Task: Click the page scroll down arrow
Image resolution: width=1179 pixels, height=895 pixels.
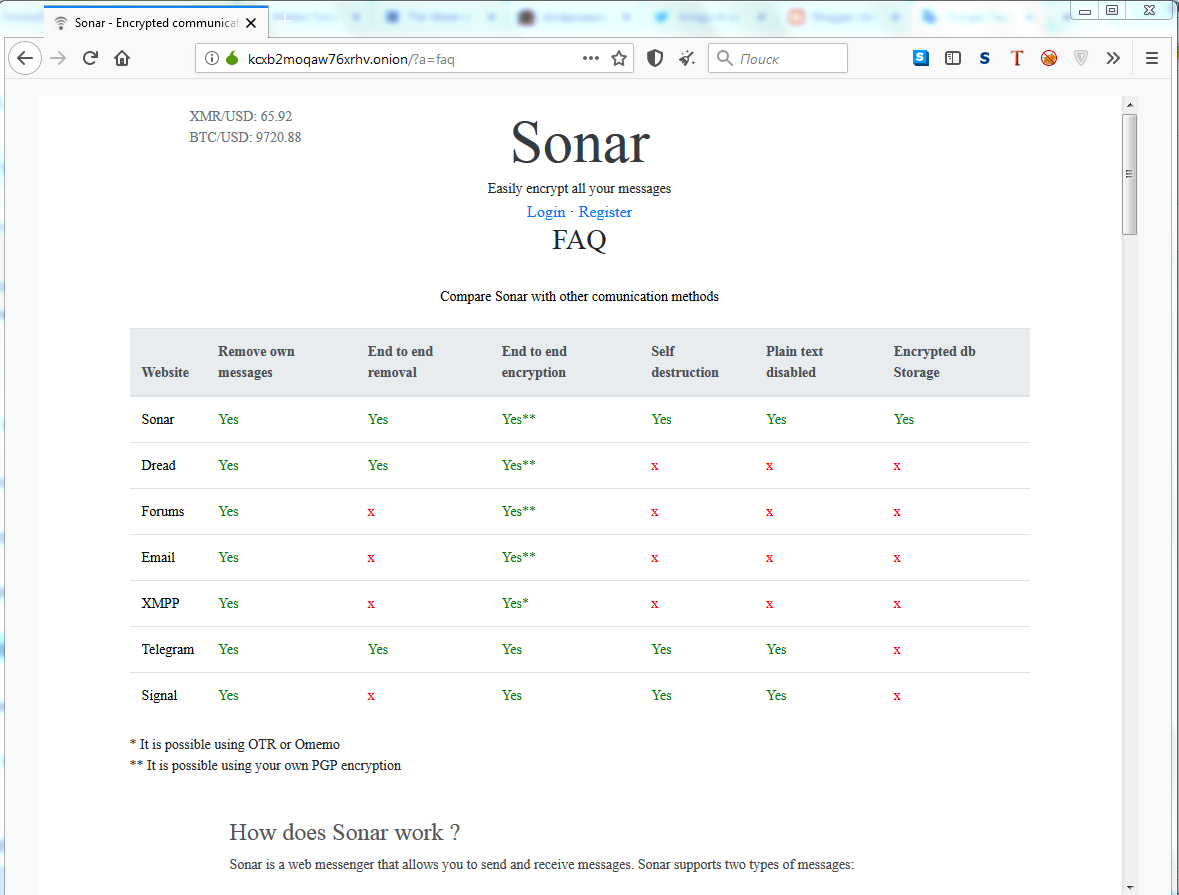Action: (x=1129, y=887)
